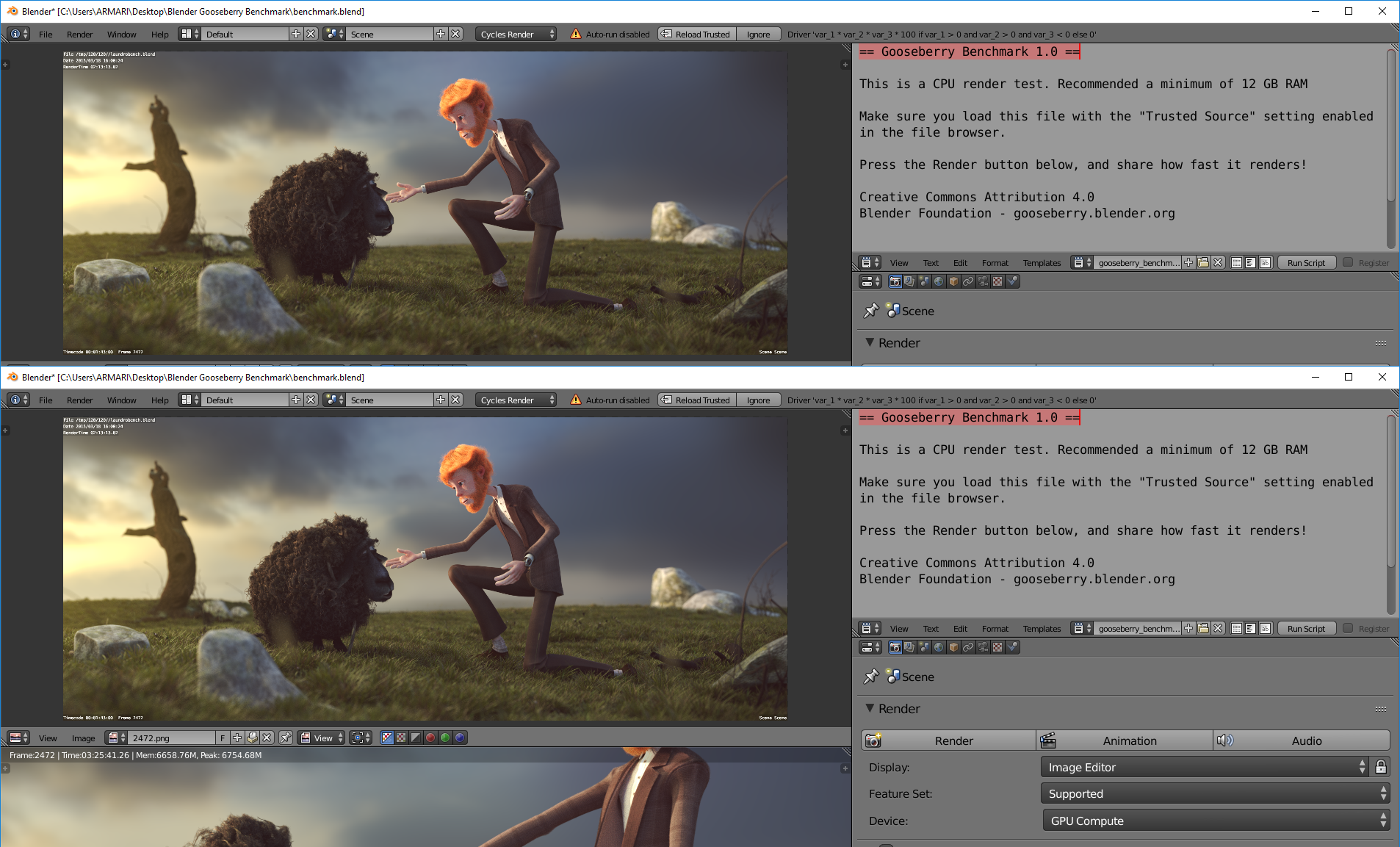Open text file icon in bottom text editor
Viewport: 1400px width, 847px height.
pyautogui.click(x=1203, y=628)
